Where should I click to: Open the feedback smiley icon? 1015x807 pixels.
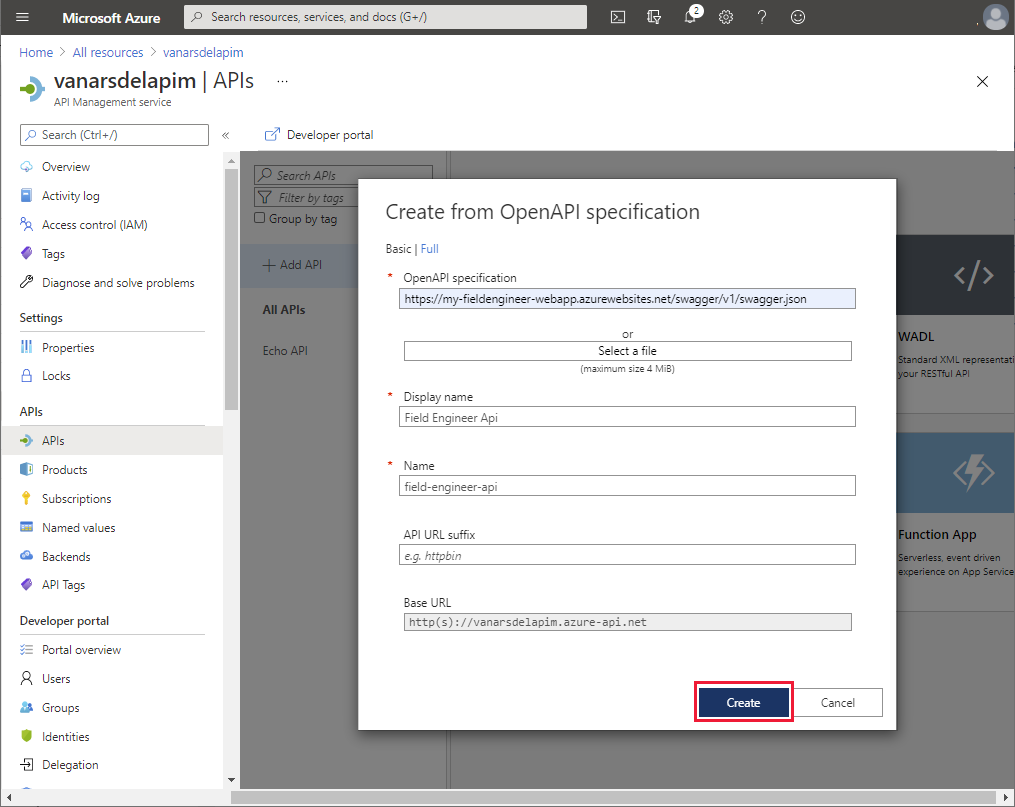coord(798,17)
